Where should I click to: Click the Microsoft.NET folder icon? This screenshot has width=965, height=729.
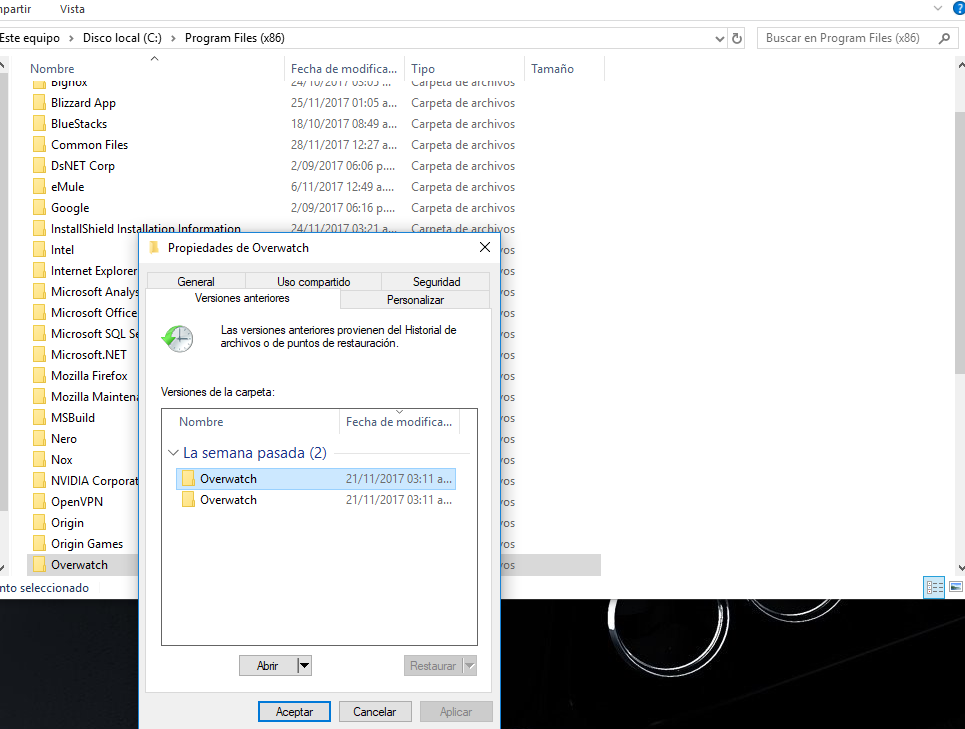39,354
